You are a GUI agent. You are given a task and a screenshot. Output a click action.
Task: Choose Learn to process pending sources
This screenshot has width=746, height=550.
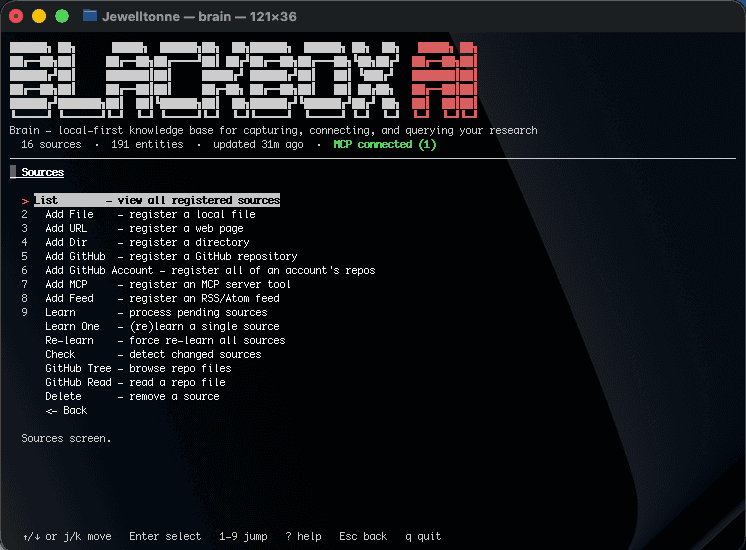(156, 313)
